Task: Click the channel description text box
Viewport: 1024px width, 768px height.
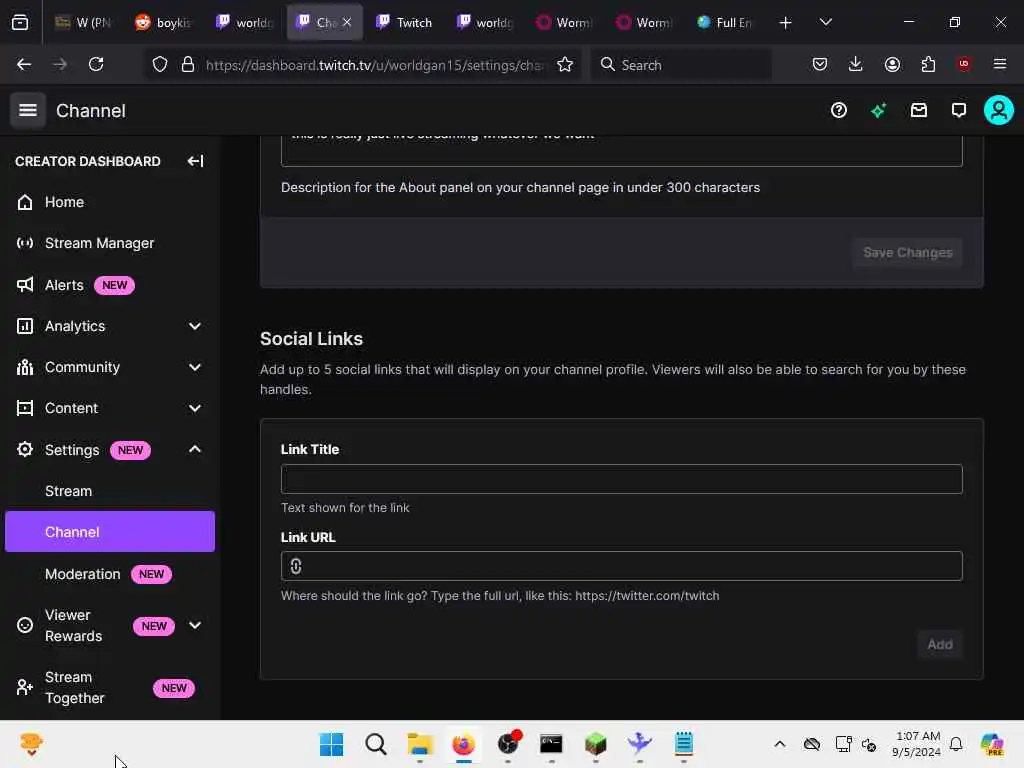Action: [x=622, y=151]
